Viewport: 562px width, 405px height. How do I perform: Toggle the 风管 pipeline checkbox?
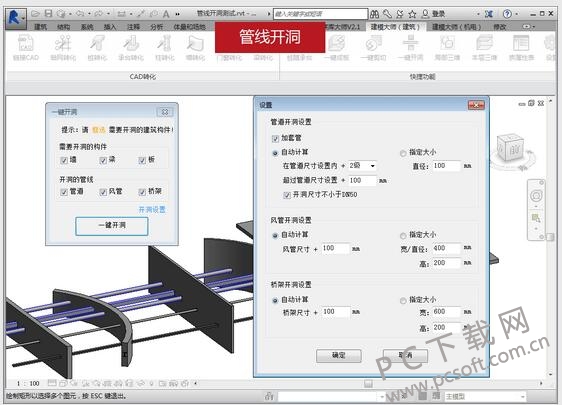(103, 192)
